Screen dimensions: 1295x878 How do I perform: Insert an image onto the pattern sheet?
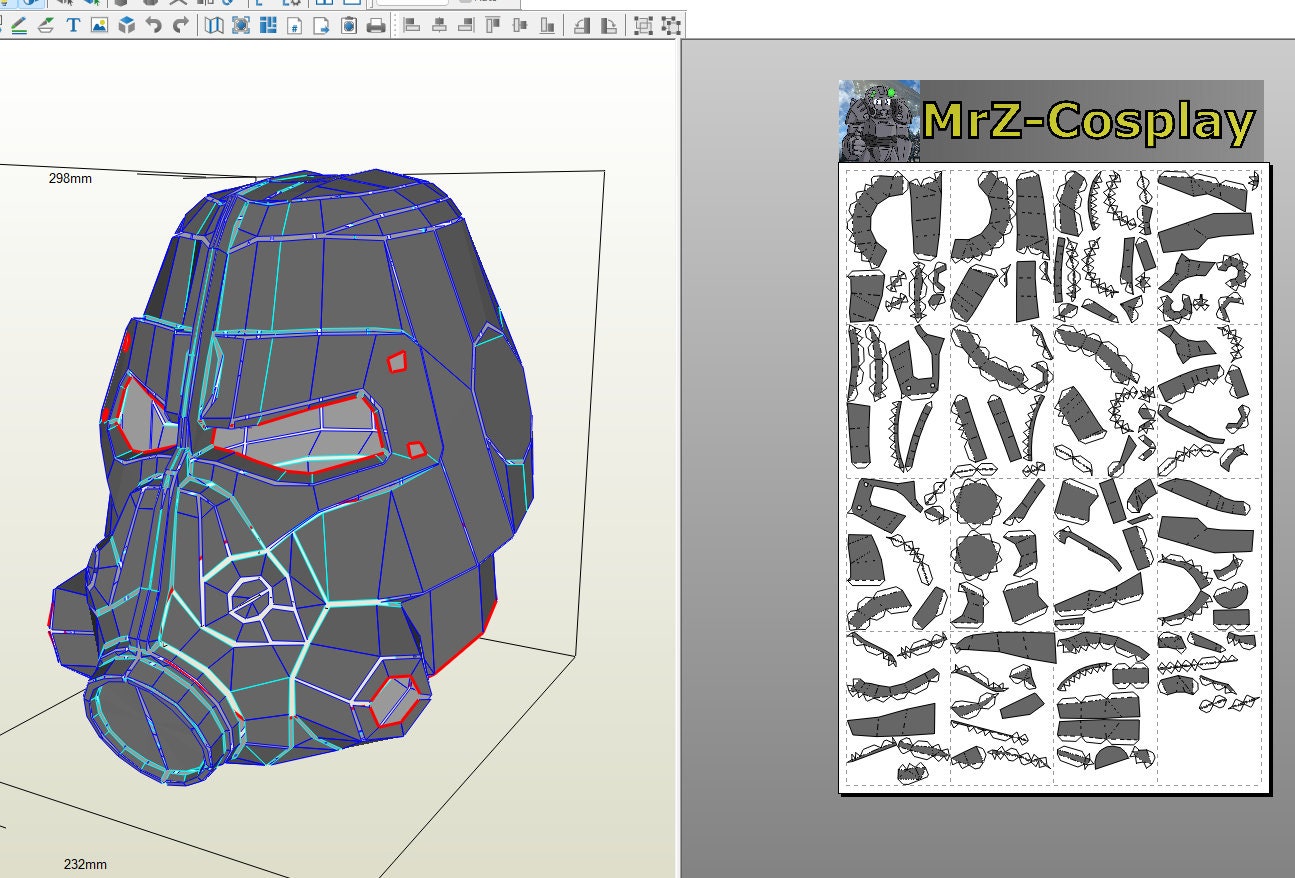click(x=100, y=27)
